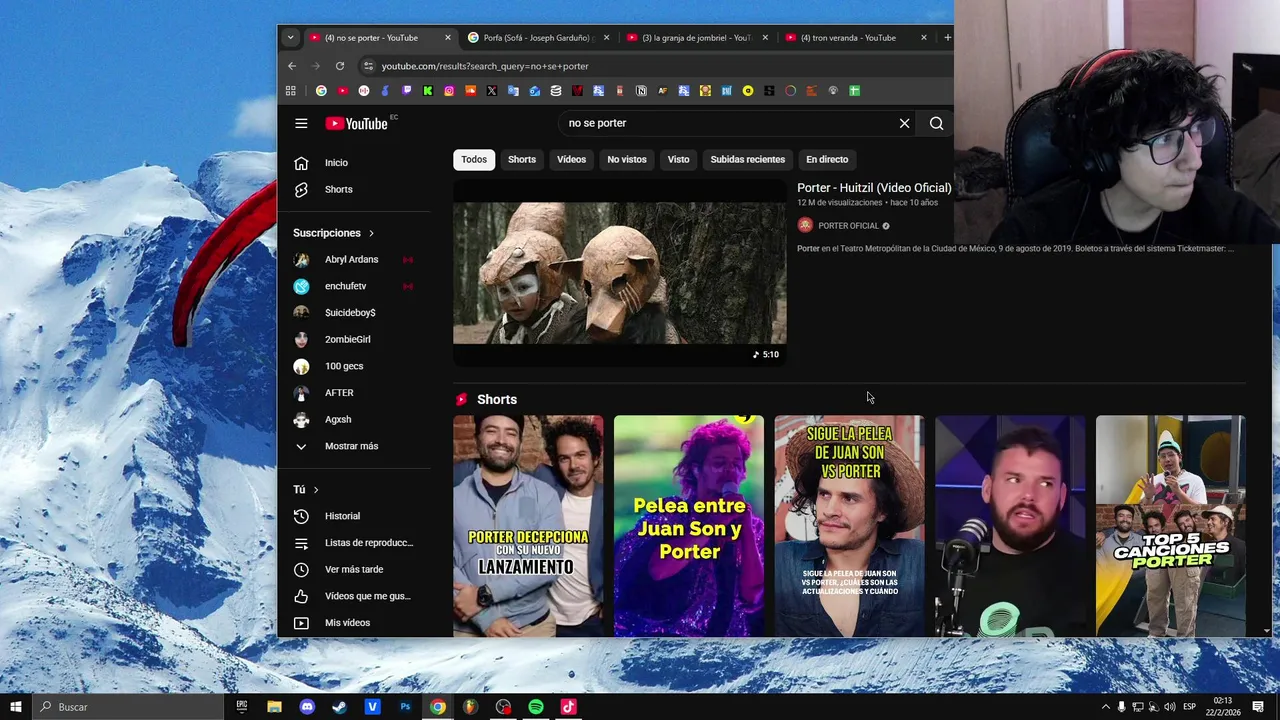The height and width of the screenshot is (720, 1280).
Task: Switch to la granja de jombriel tab
Action: coord(696,38)
